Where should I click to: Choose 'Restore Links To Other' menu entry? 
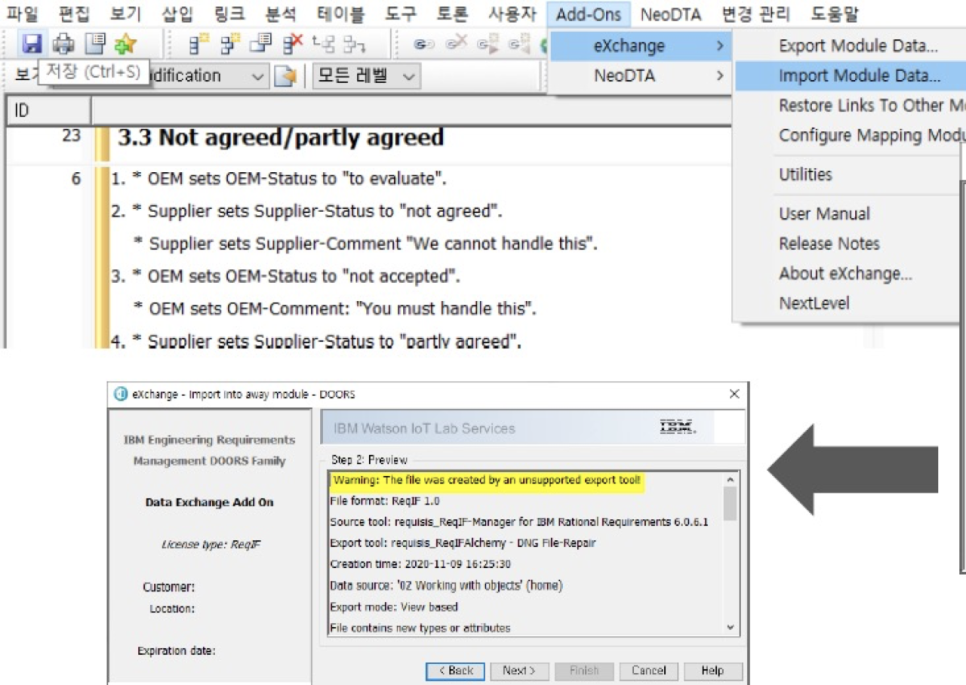(871, 105)
